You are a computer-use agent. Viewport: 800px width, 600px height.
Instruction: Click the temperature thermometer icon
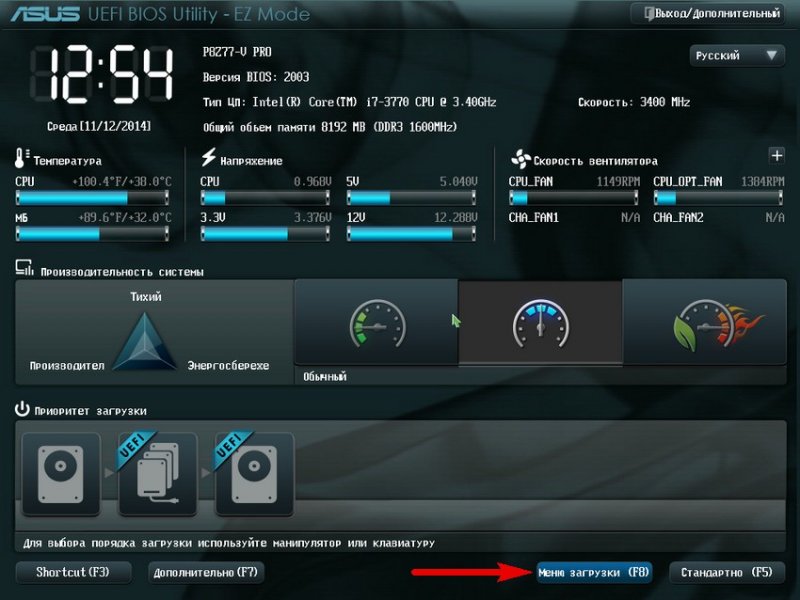click(x=21, y=158)
